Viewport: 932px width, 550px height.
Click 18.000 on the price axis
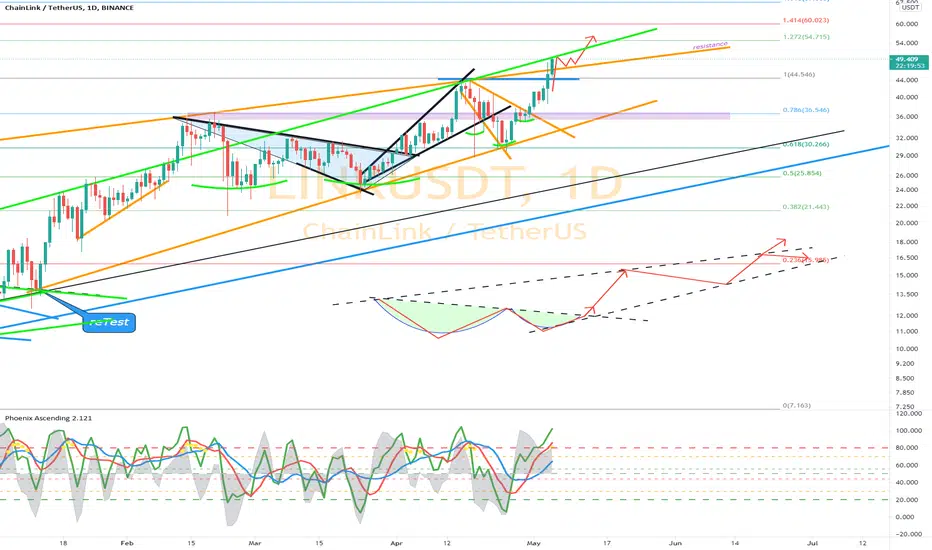click(x=908, y=242)
